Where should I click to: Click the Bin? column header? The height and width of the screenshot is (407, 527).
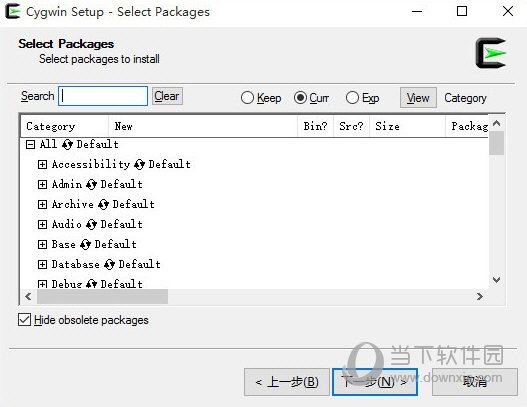point(315,126)
